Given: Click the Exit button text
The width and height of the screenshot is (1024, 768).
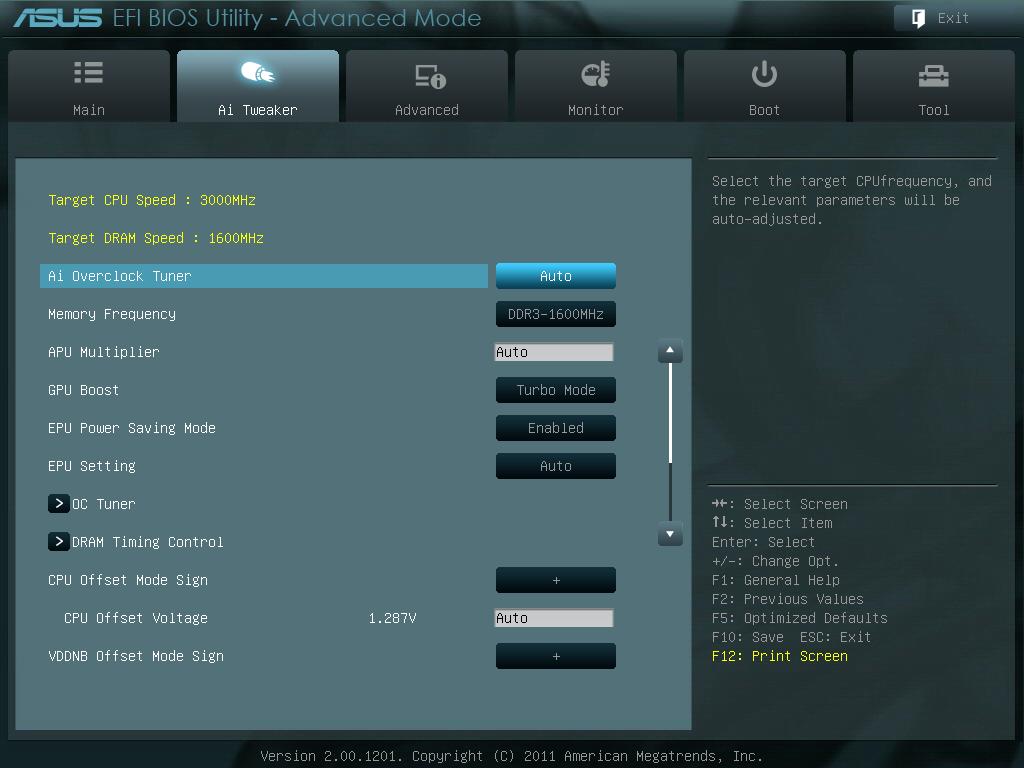Looking at the screenshot, I should [953, 18].
